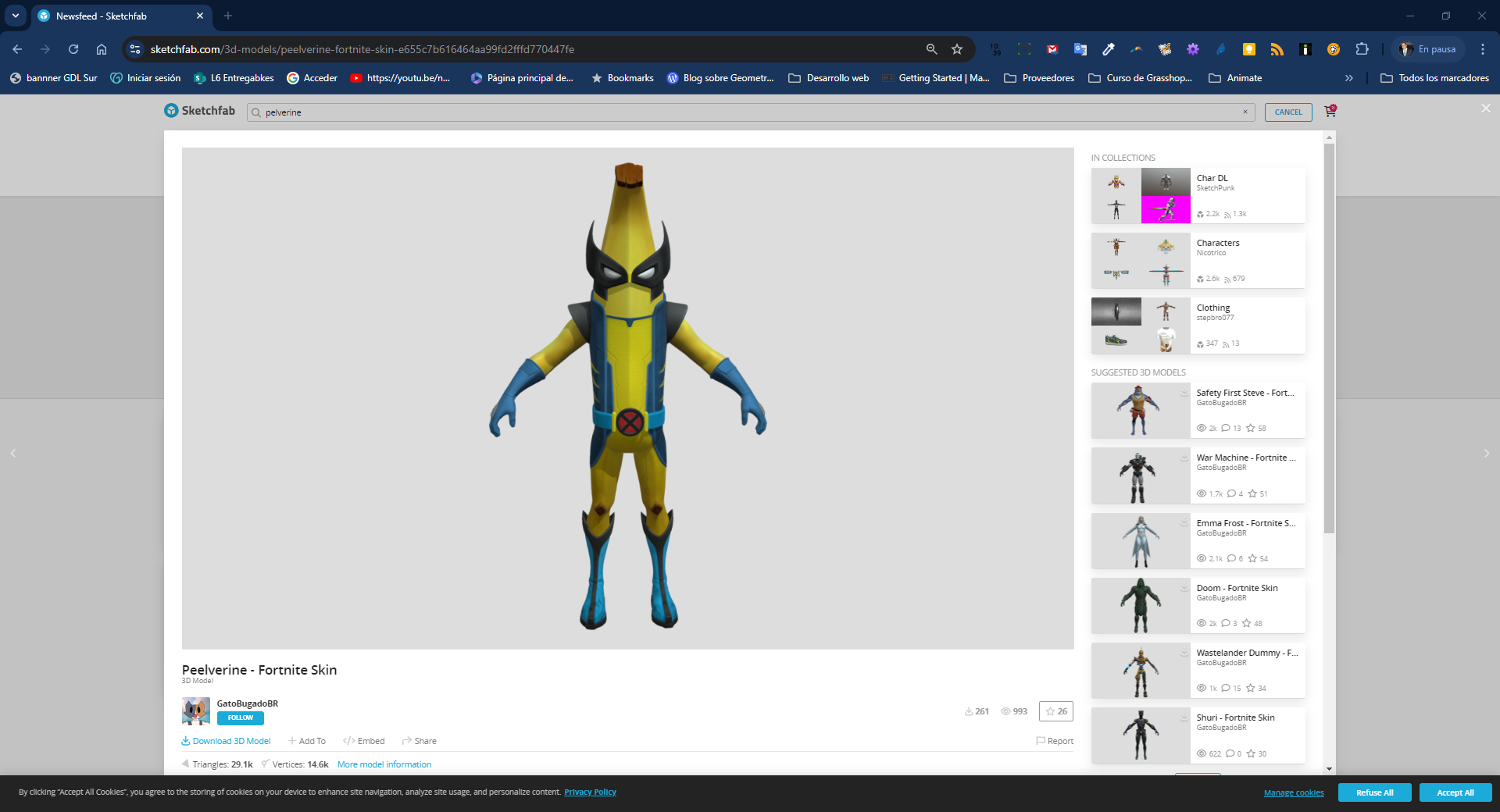Click the Sketchfab logo
The width and height of the screenshot is (1500, 812).
tap(199, 111)
